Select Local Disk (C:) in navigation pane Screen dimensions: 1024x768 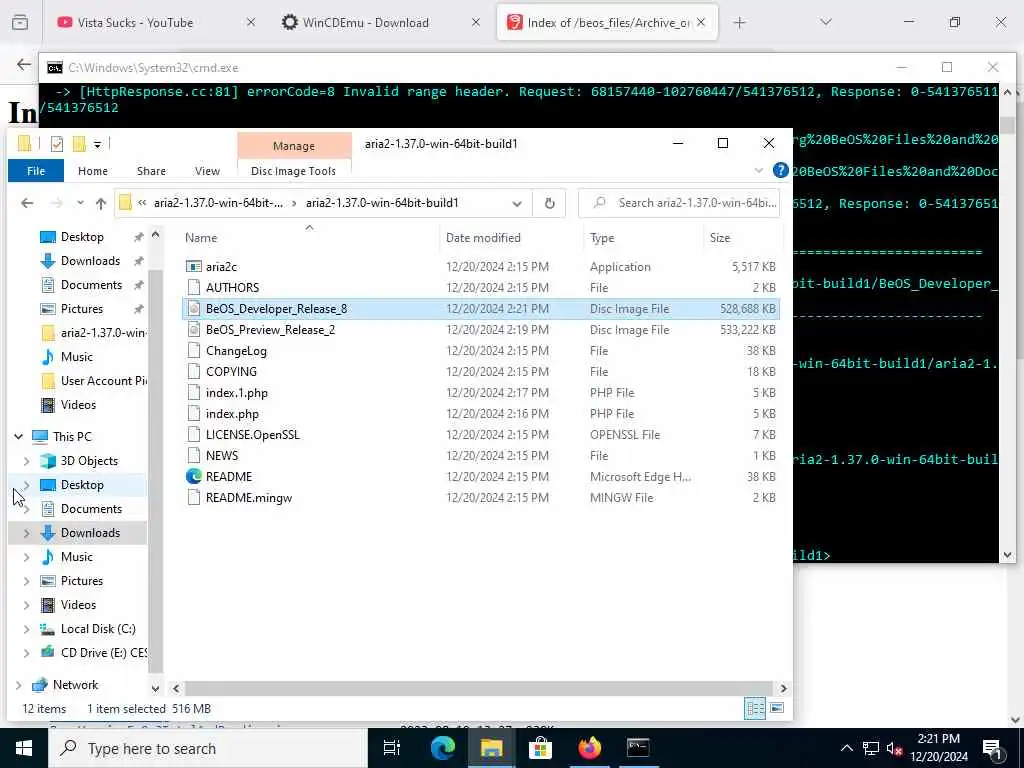(x=98, y=629)
